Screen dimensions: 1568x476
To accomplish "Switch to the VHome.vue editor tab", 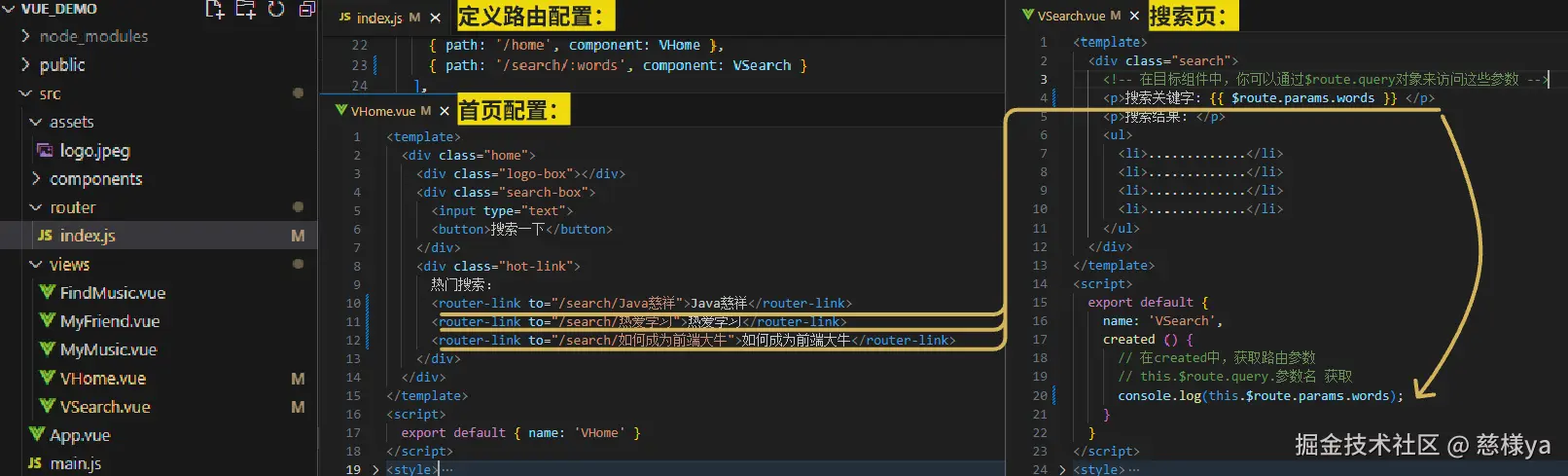I will 383,111.
